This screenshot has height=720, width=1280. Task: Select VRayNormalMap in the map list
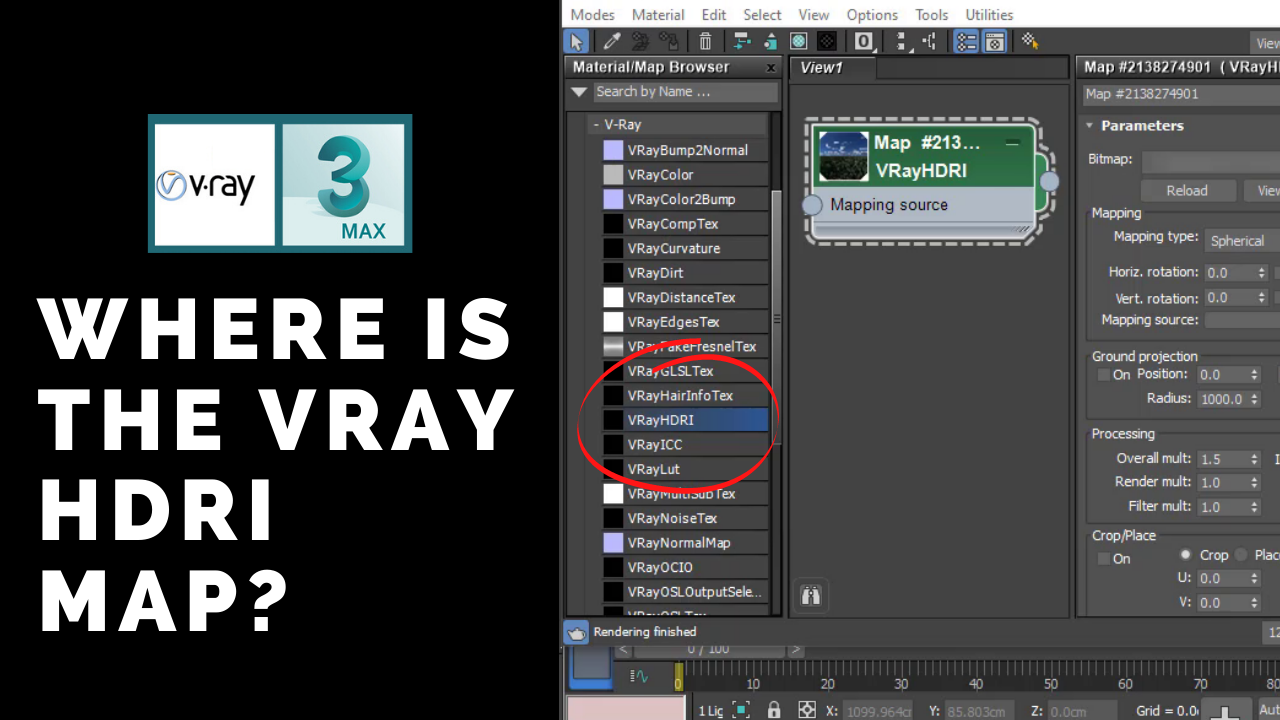(685, 543)
